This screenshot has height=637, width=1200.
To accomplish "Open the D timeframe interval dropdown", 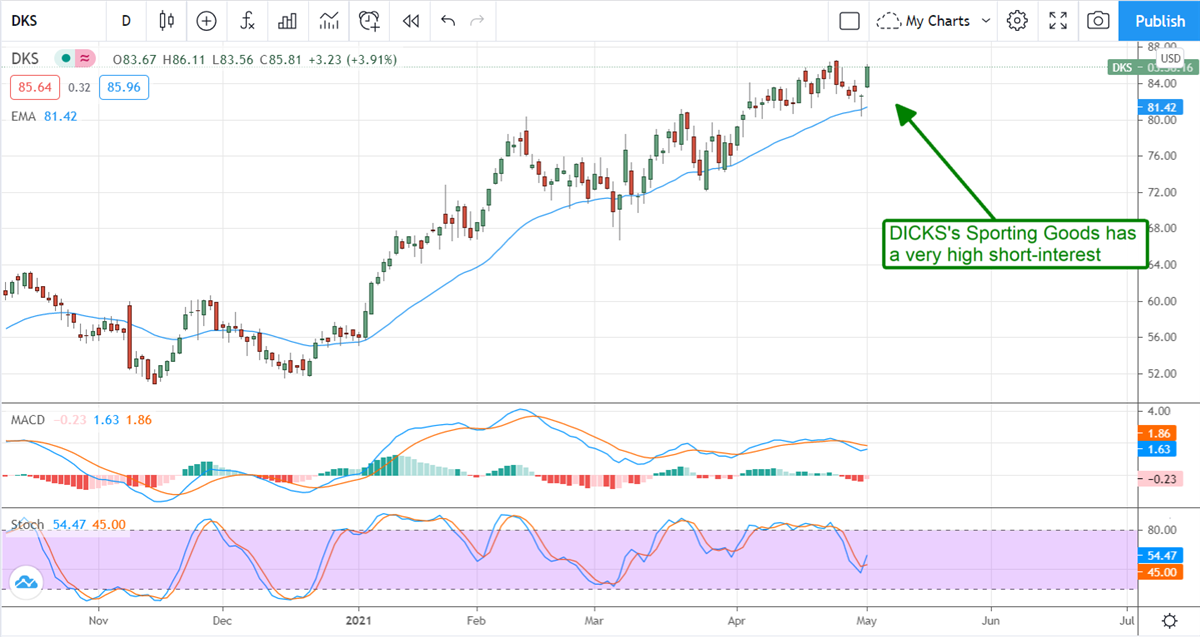I will [x=126, y=20].
